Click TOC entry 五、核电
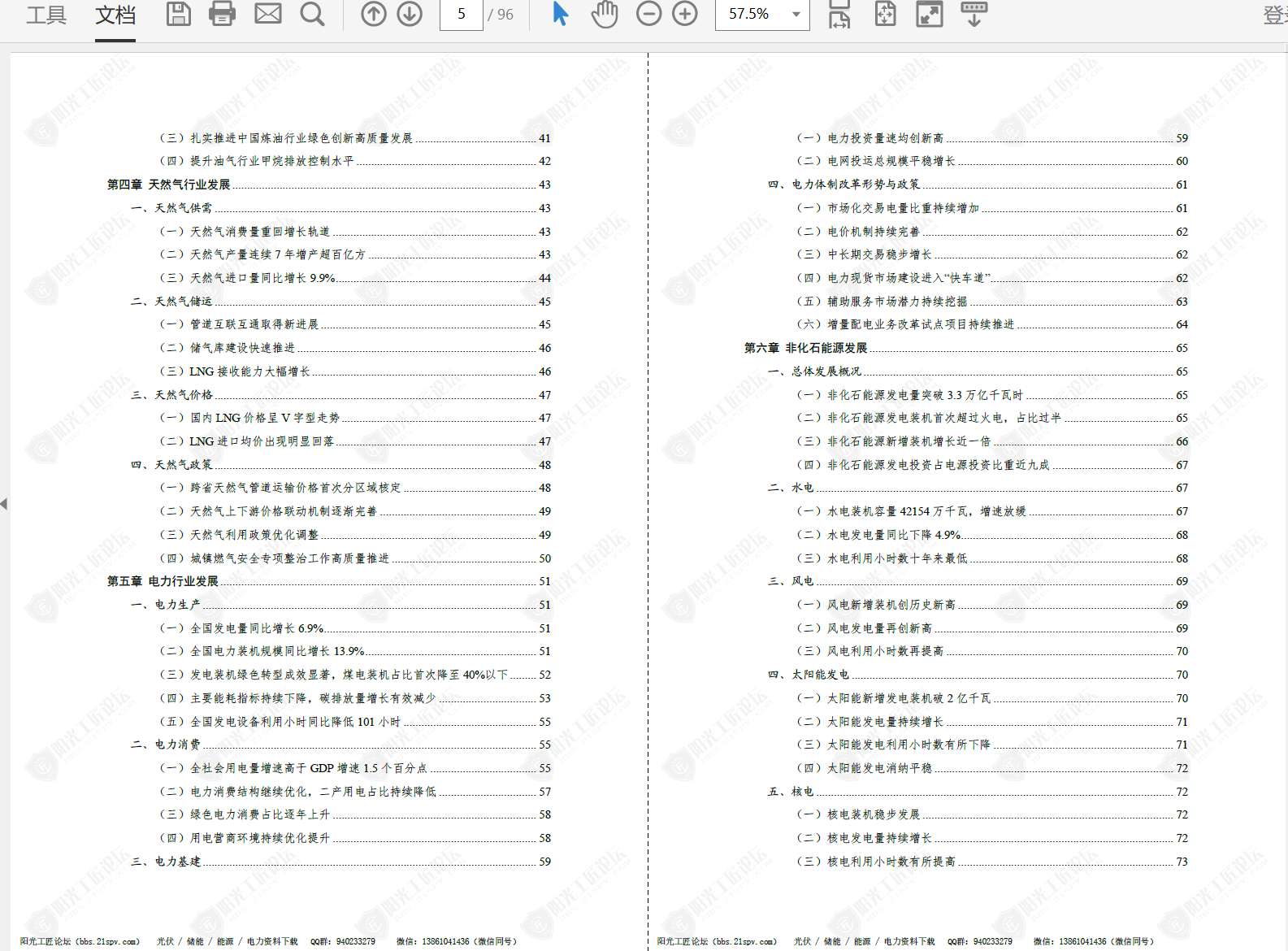The height and width of the screenshot is (951, 1288). 978,792
